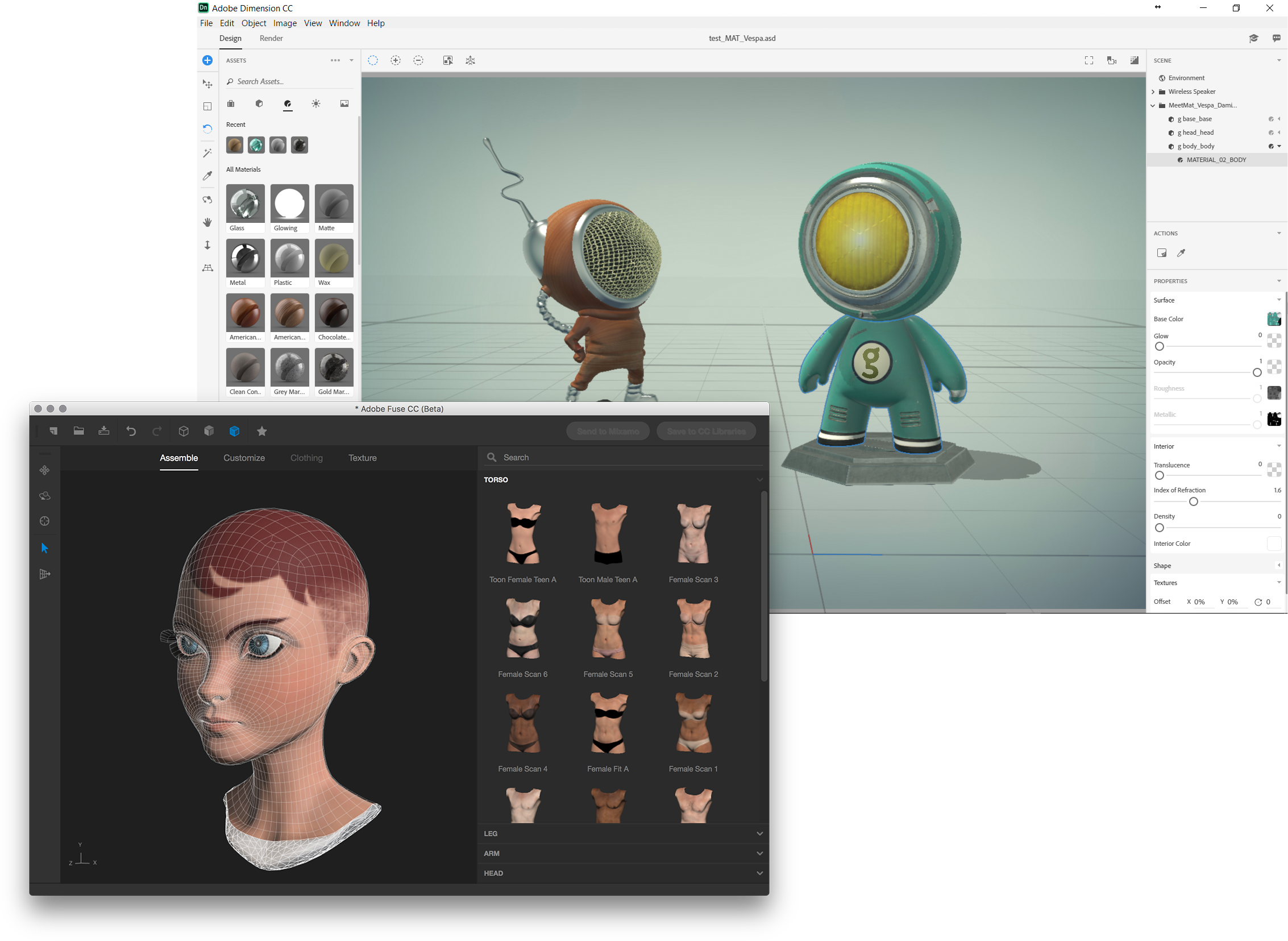Toggle the wireframe cube view mode
Screen dimensions: 1288x941
[184, 431]
